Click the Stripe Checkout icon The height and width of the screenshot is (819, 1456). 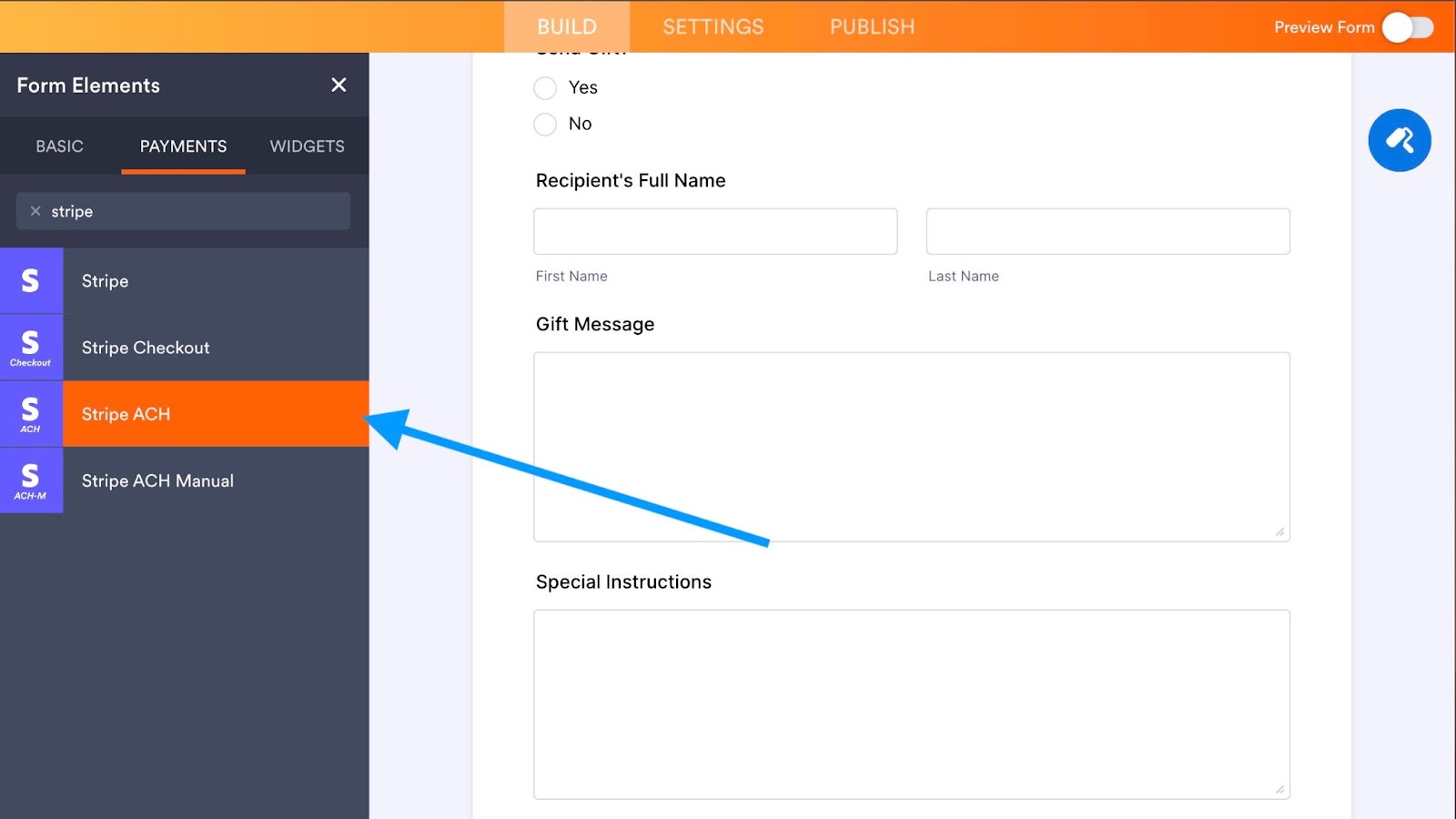31,348
